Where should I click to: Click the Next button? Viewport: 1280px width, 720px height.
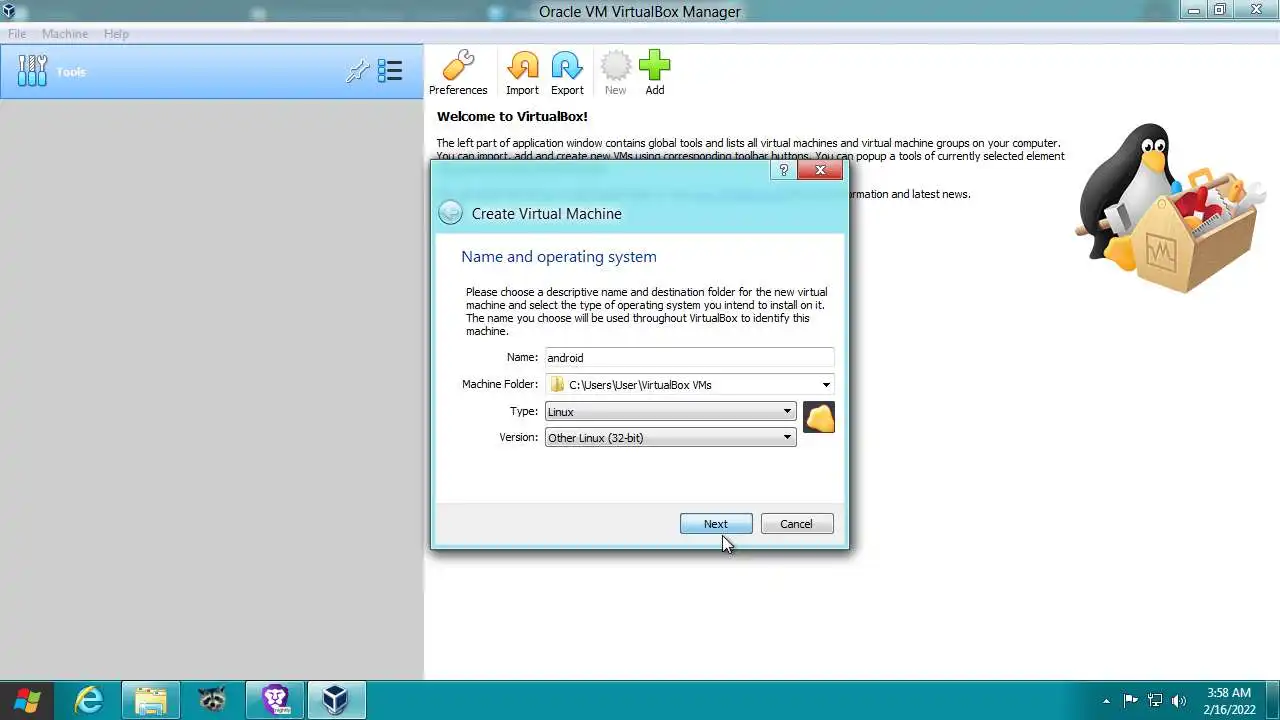pos(716,524)
